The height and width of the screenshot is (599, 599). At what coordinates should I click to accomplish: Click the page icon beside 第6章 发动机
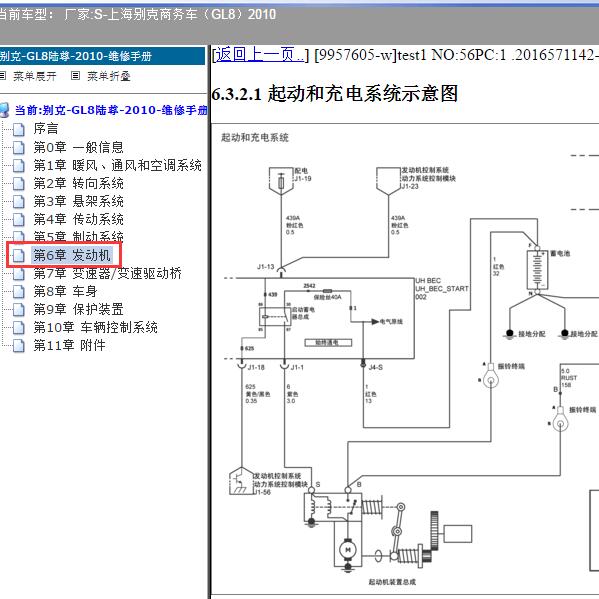[x=18, y=256]
